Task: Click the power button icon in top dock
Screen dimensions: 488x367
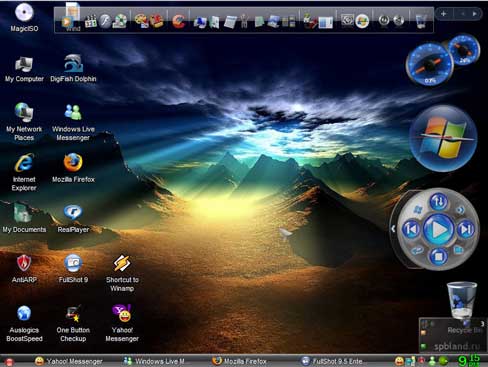Action: point(384,21)
